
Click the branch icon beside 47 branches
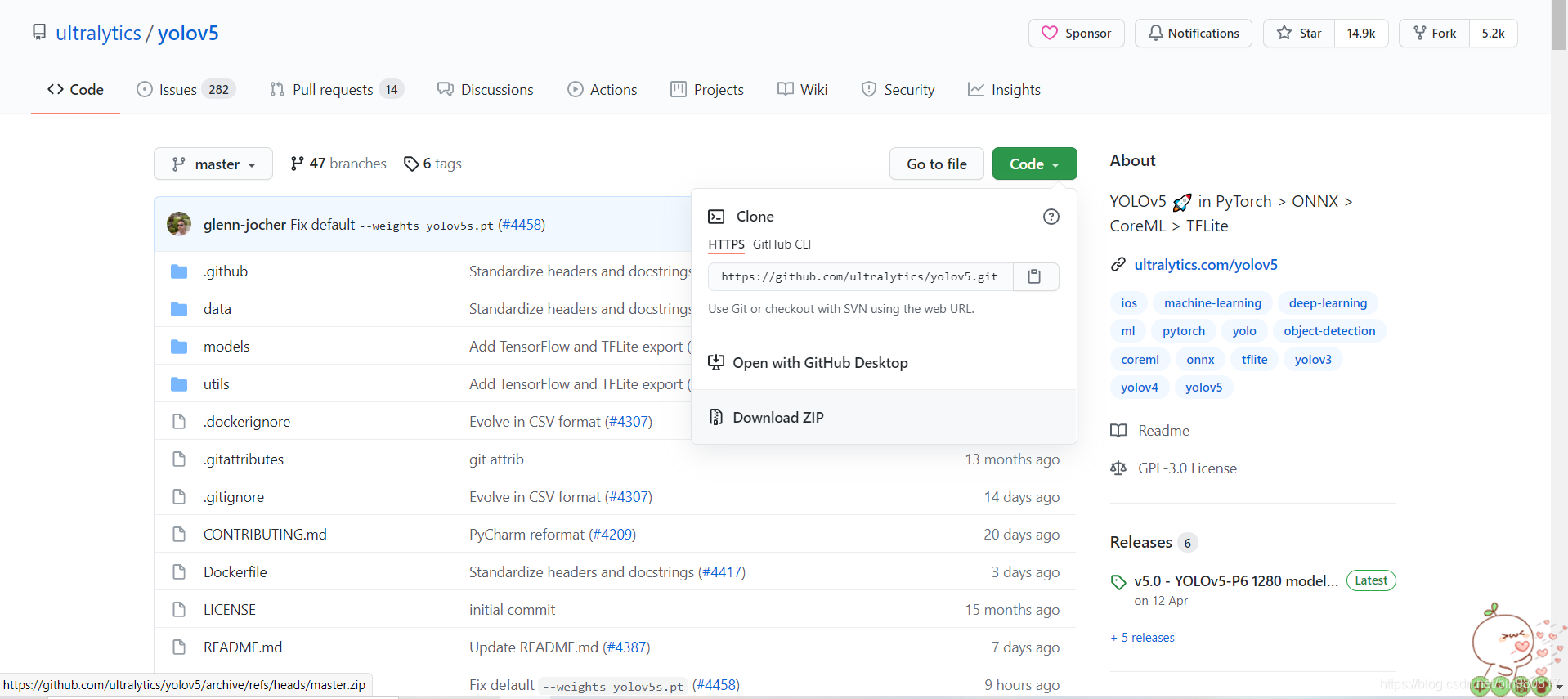297,164
